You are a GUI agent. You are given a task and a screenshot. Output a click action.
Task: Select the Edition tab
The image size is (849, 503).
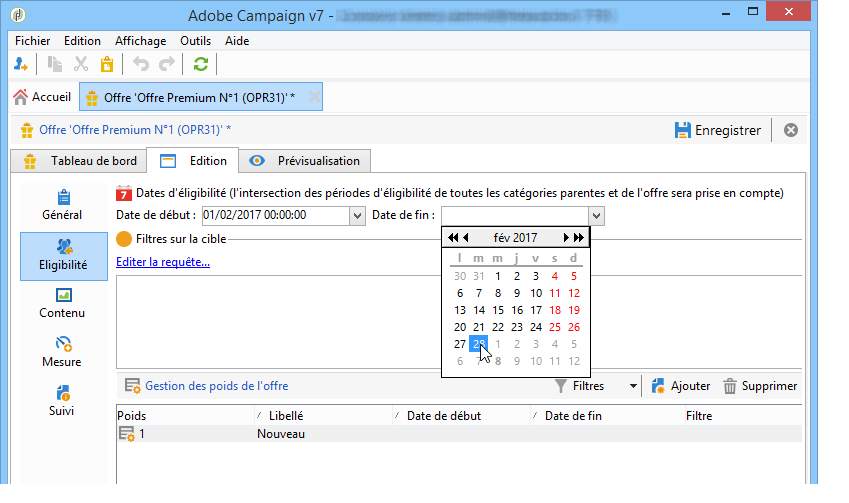[x=193, y=161]
